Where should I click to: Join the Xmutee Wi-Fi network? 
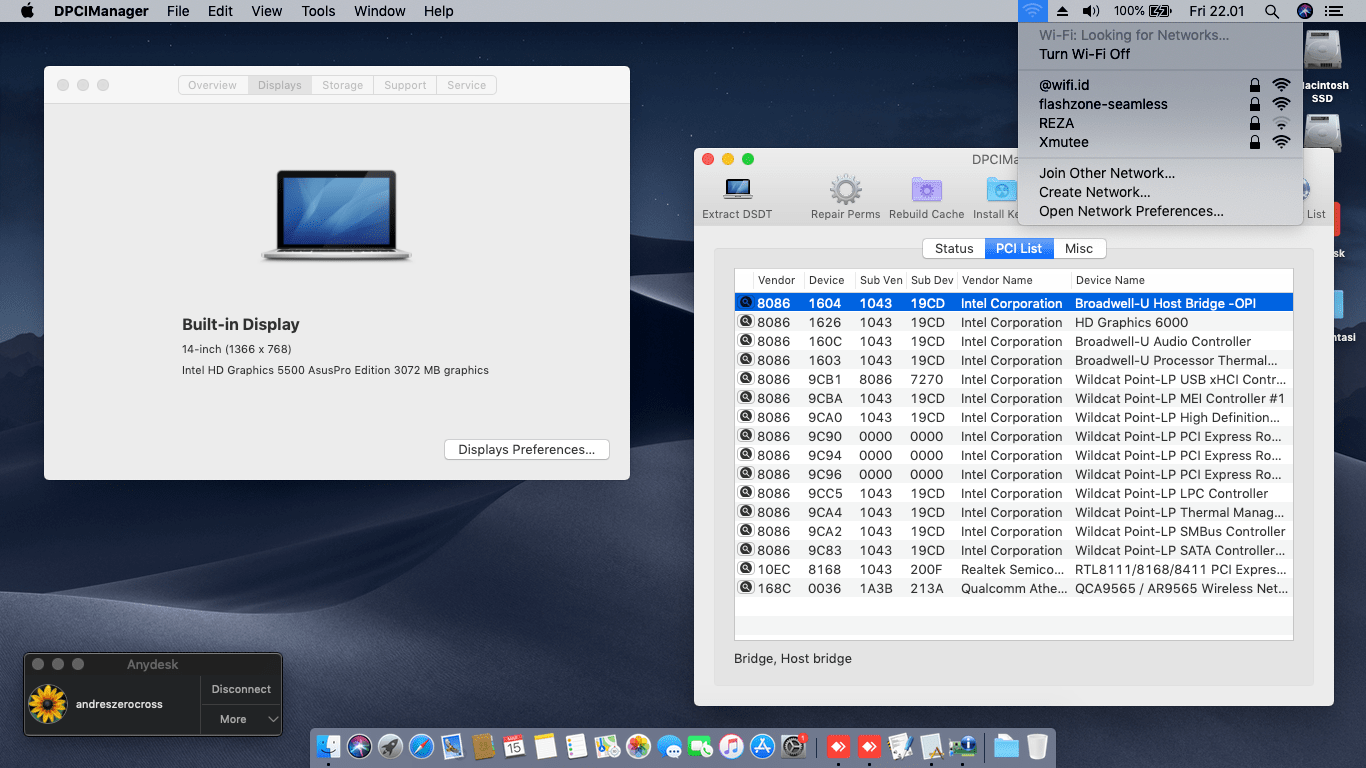point(1160,142)
